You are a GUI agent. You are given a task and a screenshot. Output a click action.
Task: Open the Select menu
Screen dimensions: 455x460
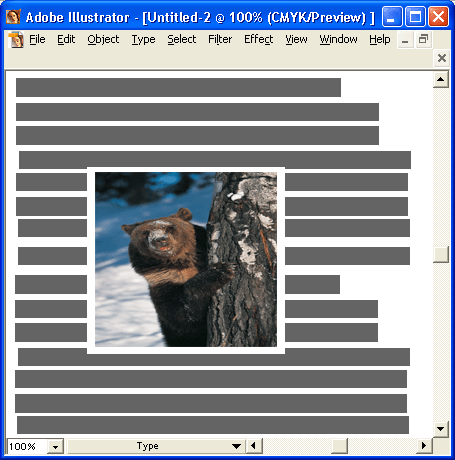182,39
